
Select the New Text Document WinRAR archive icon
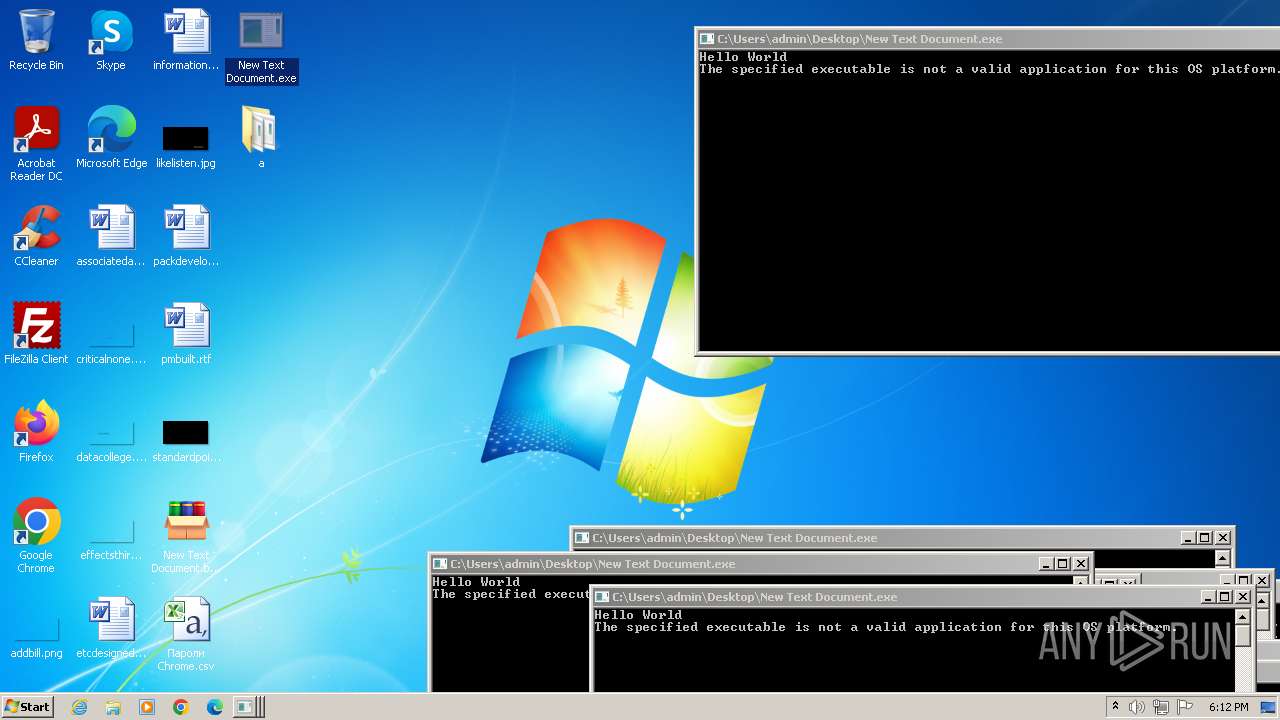[x=186, y=536]
